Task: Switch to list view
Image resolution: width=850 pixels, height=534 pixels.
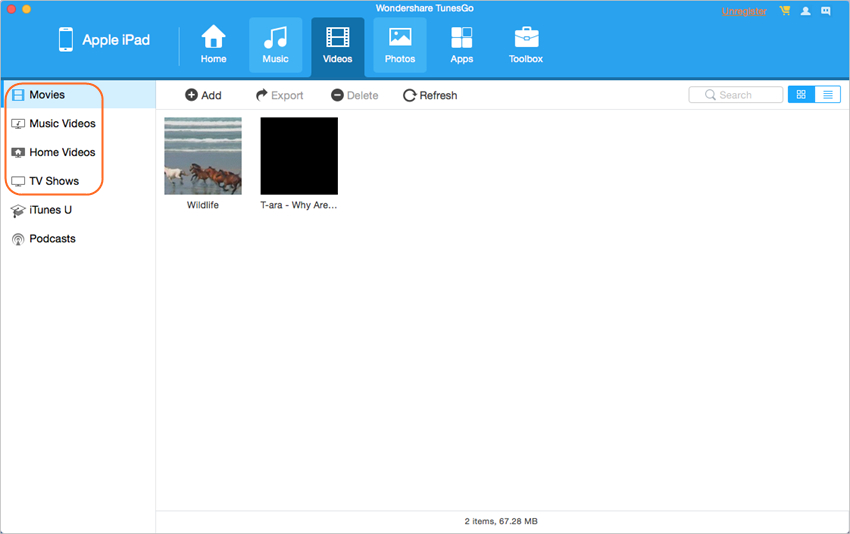Action: 828,95
